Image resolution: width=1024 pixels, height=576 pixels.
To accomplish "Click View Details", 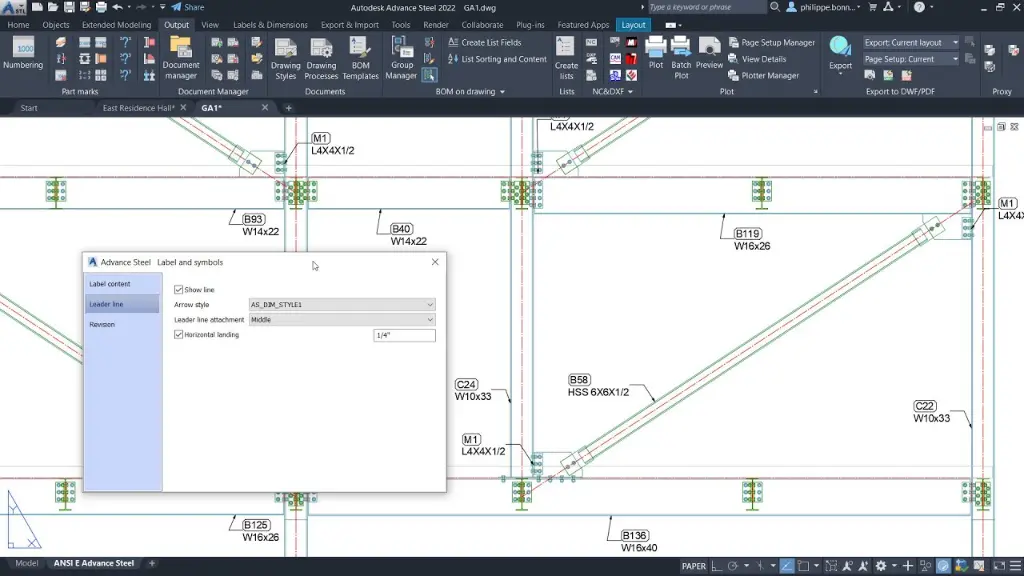I will (x=758, y=59).
